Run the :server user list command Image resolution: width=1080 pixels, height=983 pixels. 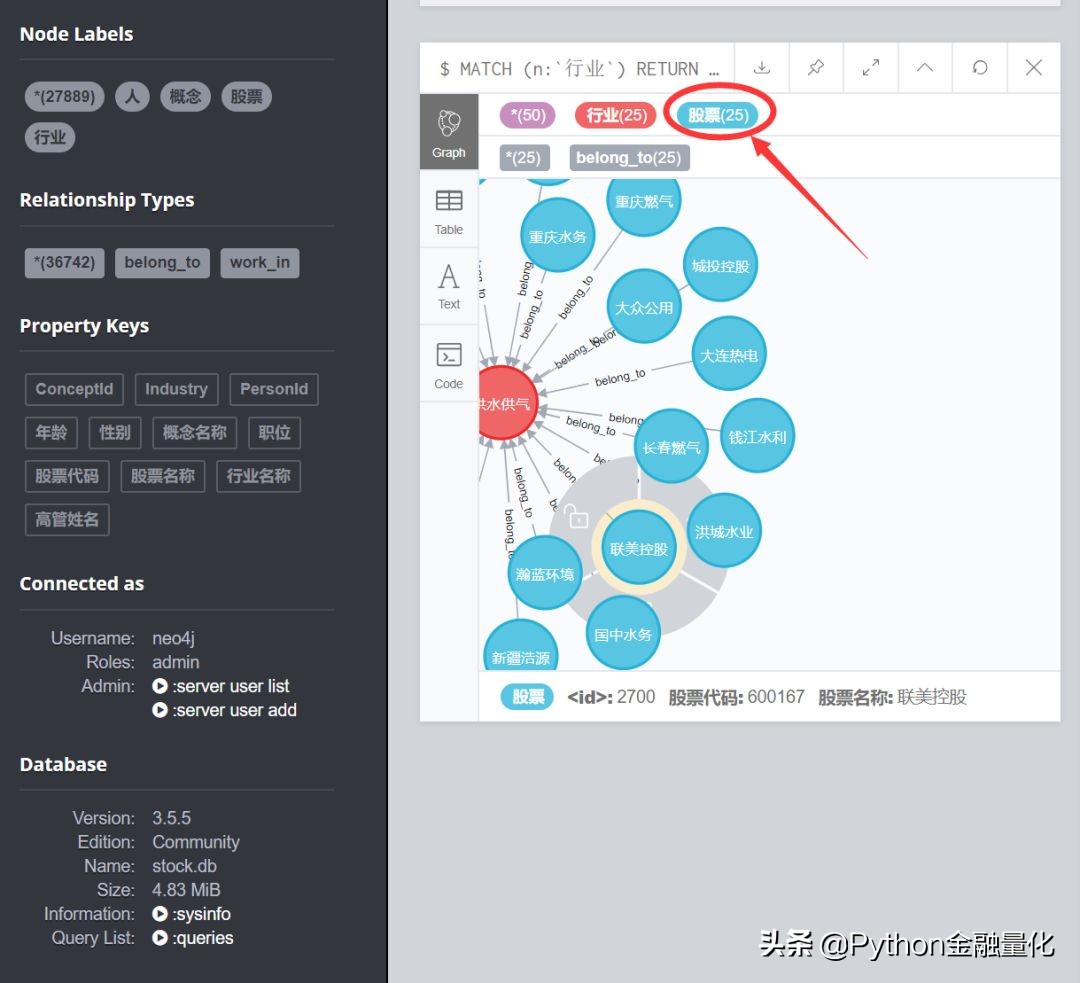point(231,686)
